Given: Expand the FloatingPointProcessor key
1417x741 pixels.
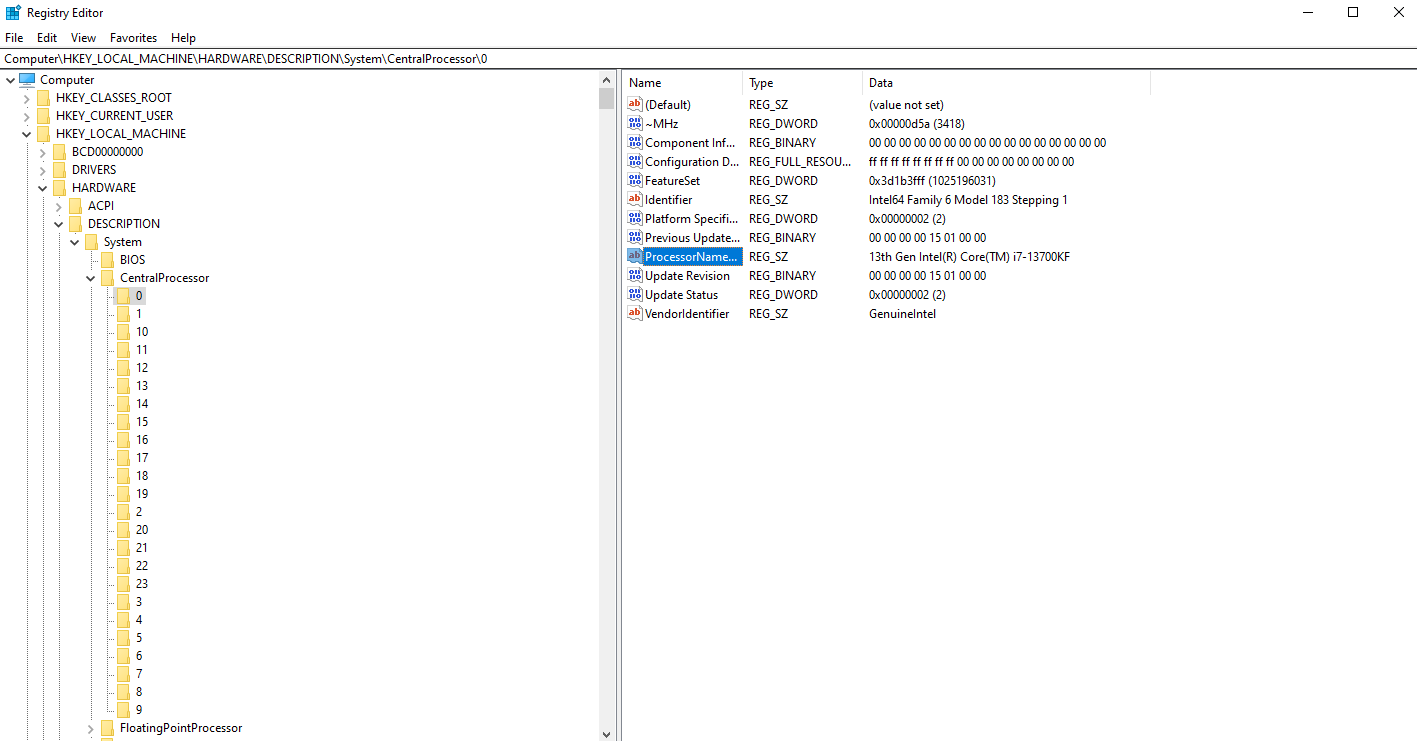Looking at the screenshot, I should pyautogui.click(x=91, y=728).
